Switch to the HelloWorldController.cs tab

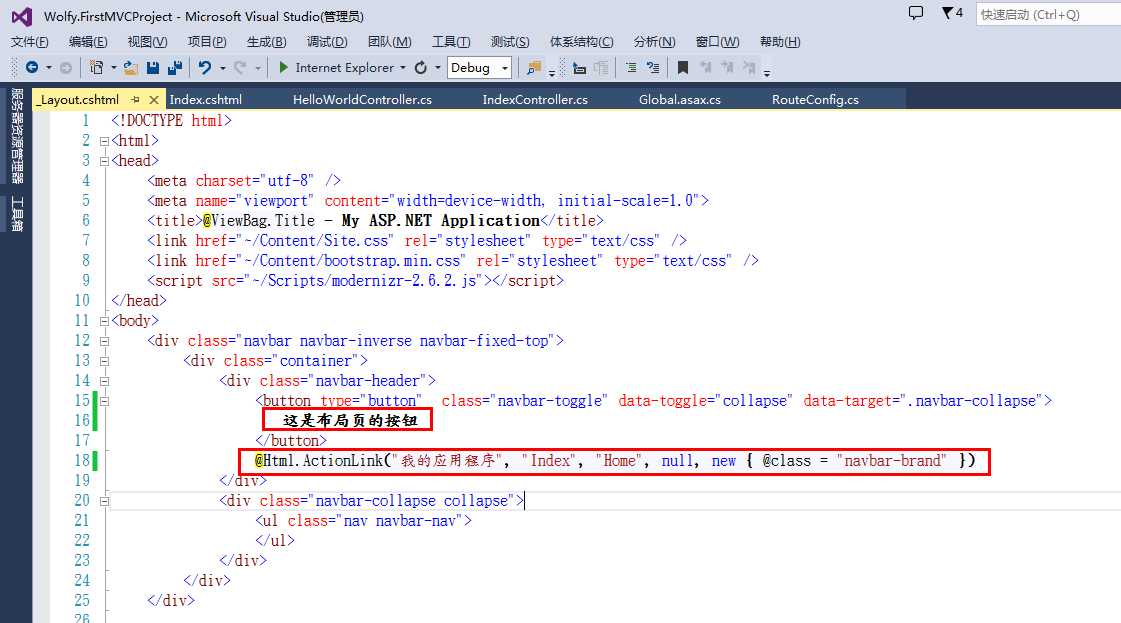click(x=362, y=99)
